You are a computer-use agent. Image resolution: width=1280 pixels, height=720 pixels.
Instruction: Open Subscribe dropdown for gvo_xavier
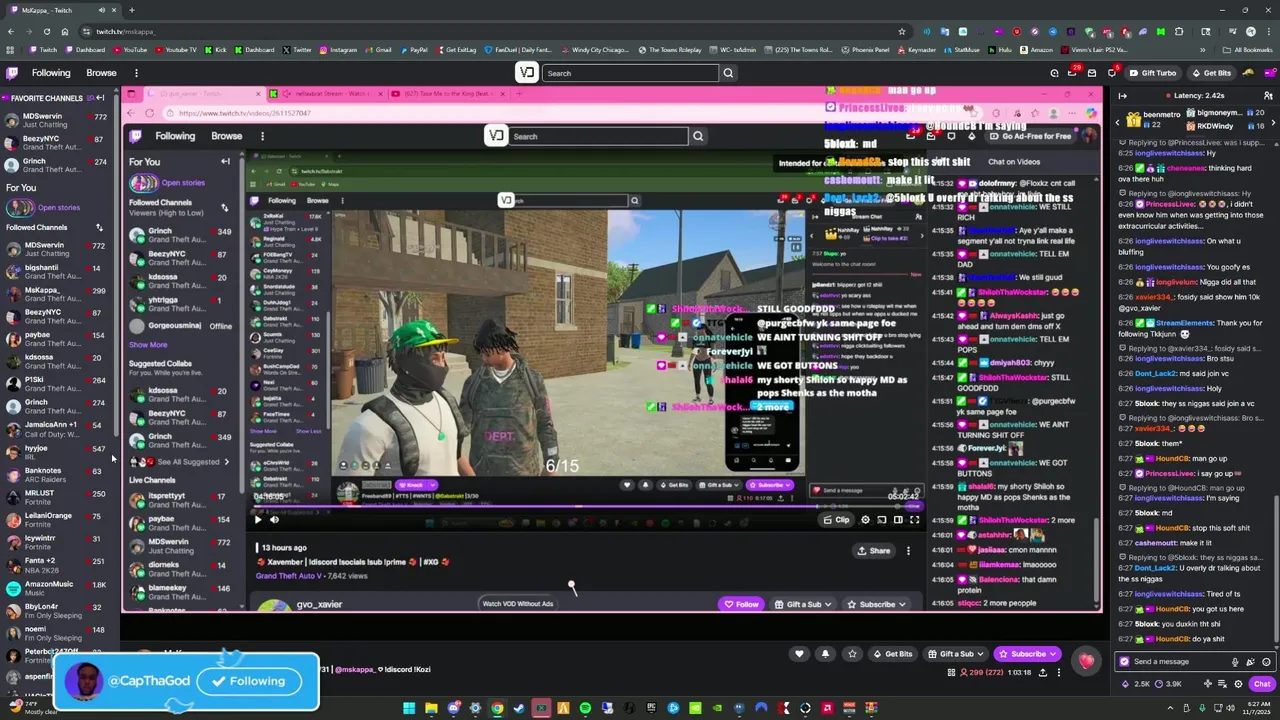876,604
